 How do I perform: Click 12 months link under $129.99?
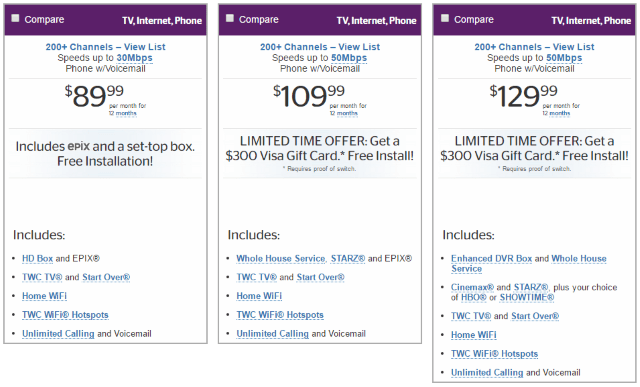(x=556, y=113)
